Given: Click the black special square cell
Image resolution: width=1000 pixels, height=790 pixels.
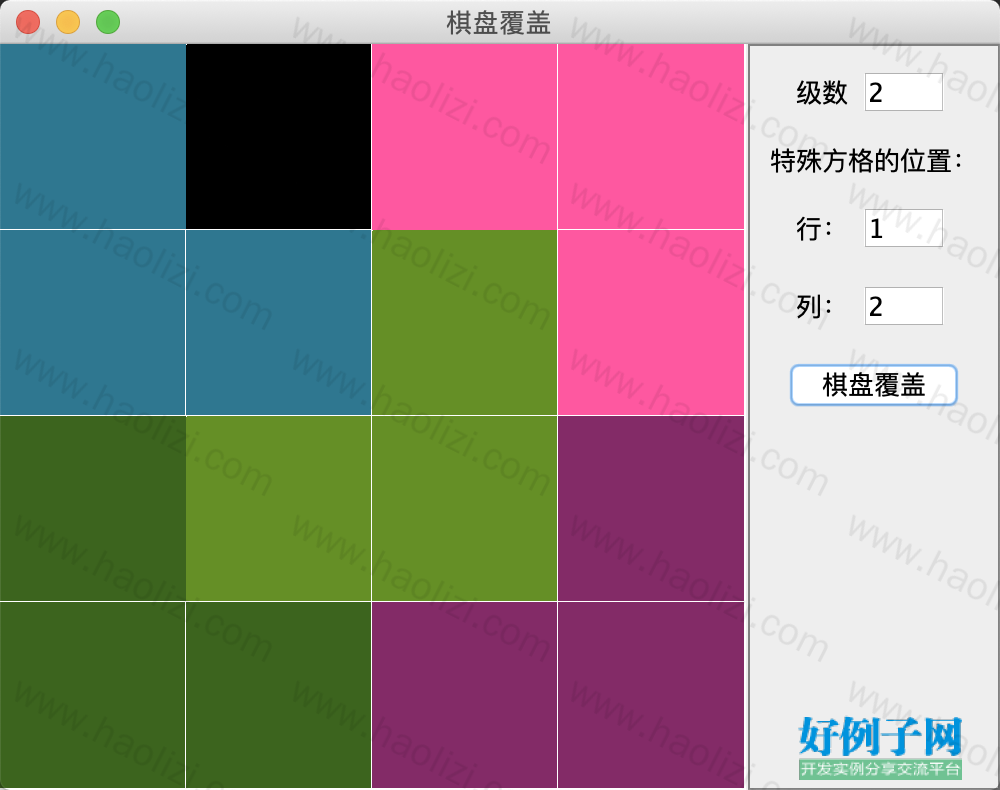Looking at the screenshot, I should point(279,136).
